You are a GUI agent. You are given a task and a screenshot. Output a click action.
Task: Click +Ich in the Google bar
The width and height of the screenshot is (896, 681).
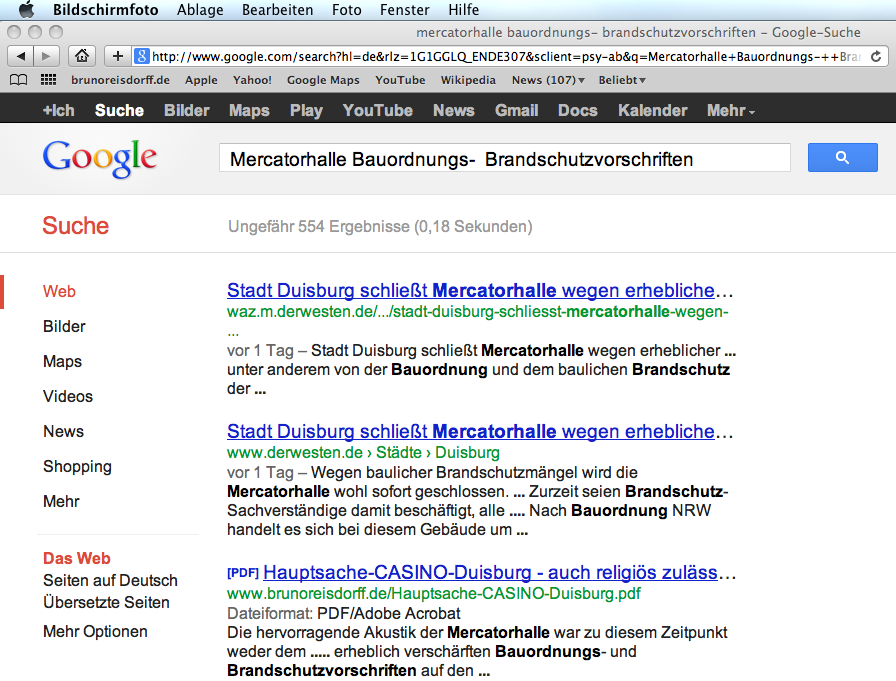click(59, 110)
